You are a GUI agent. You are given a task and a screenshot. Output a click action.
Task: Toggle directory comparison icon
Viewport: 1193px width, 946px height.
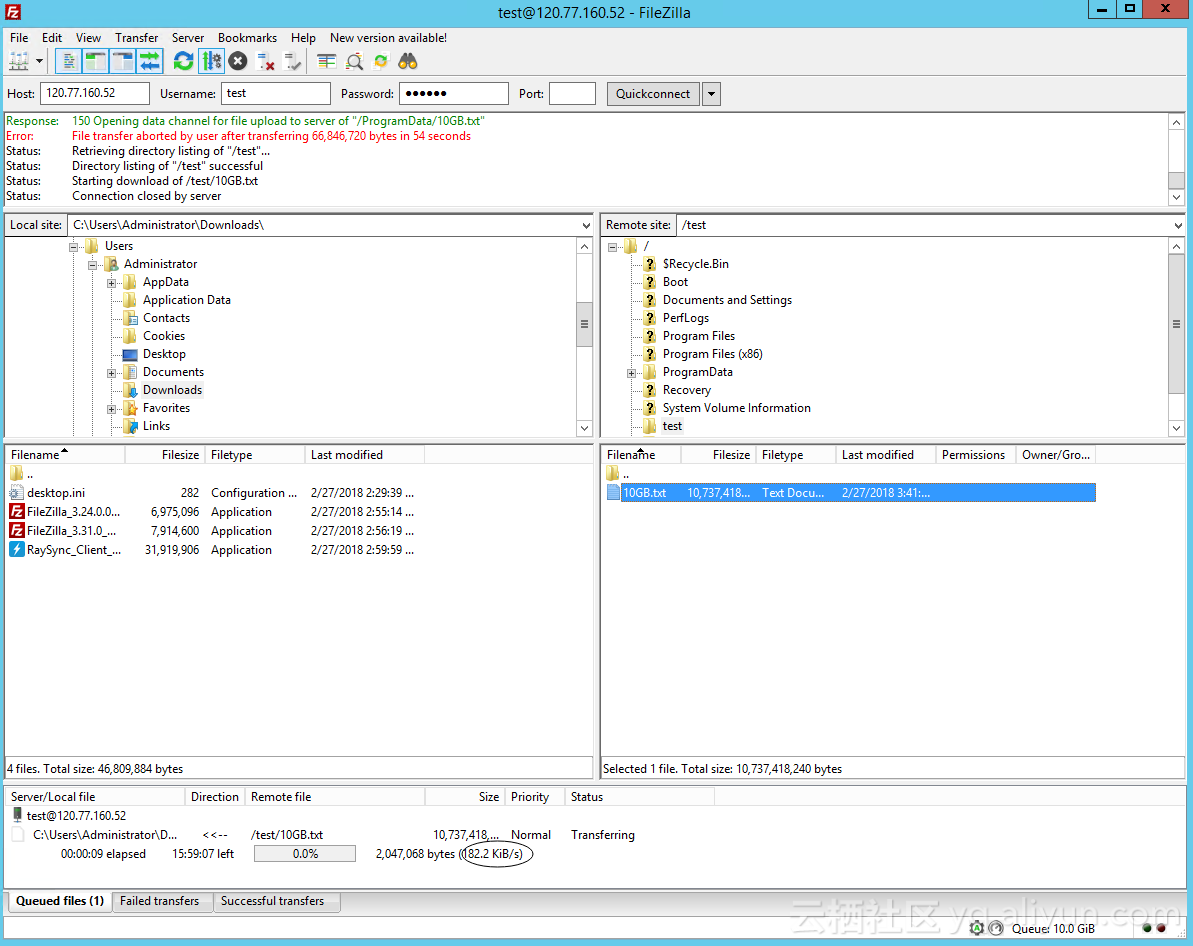click(354, 61)
